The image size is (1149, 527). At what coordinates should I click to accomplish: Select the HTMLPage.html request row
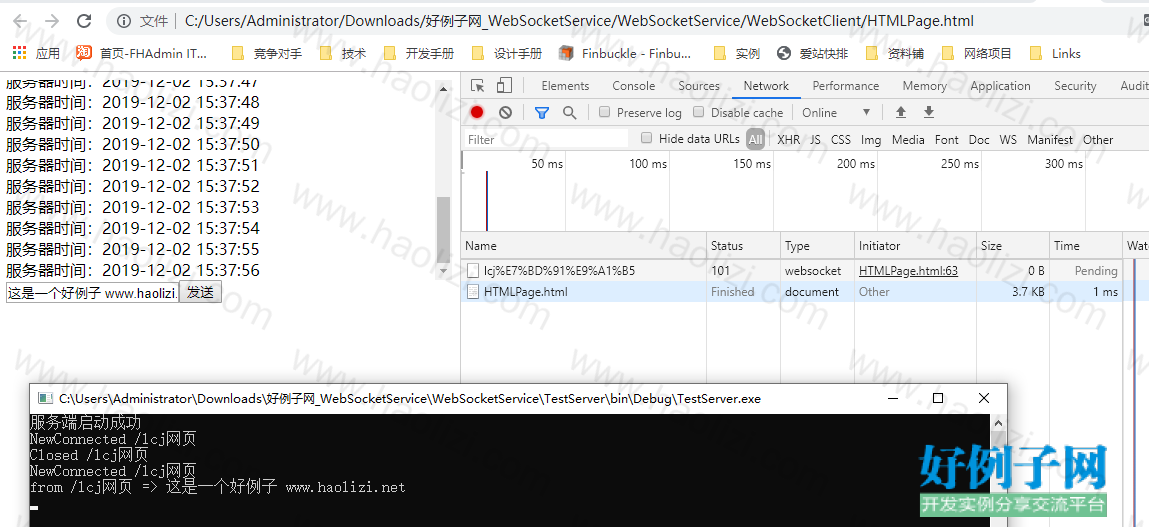click(791, 292)
